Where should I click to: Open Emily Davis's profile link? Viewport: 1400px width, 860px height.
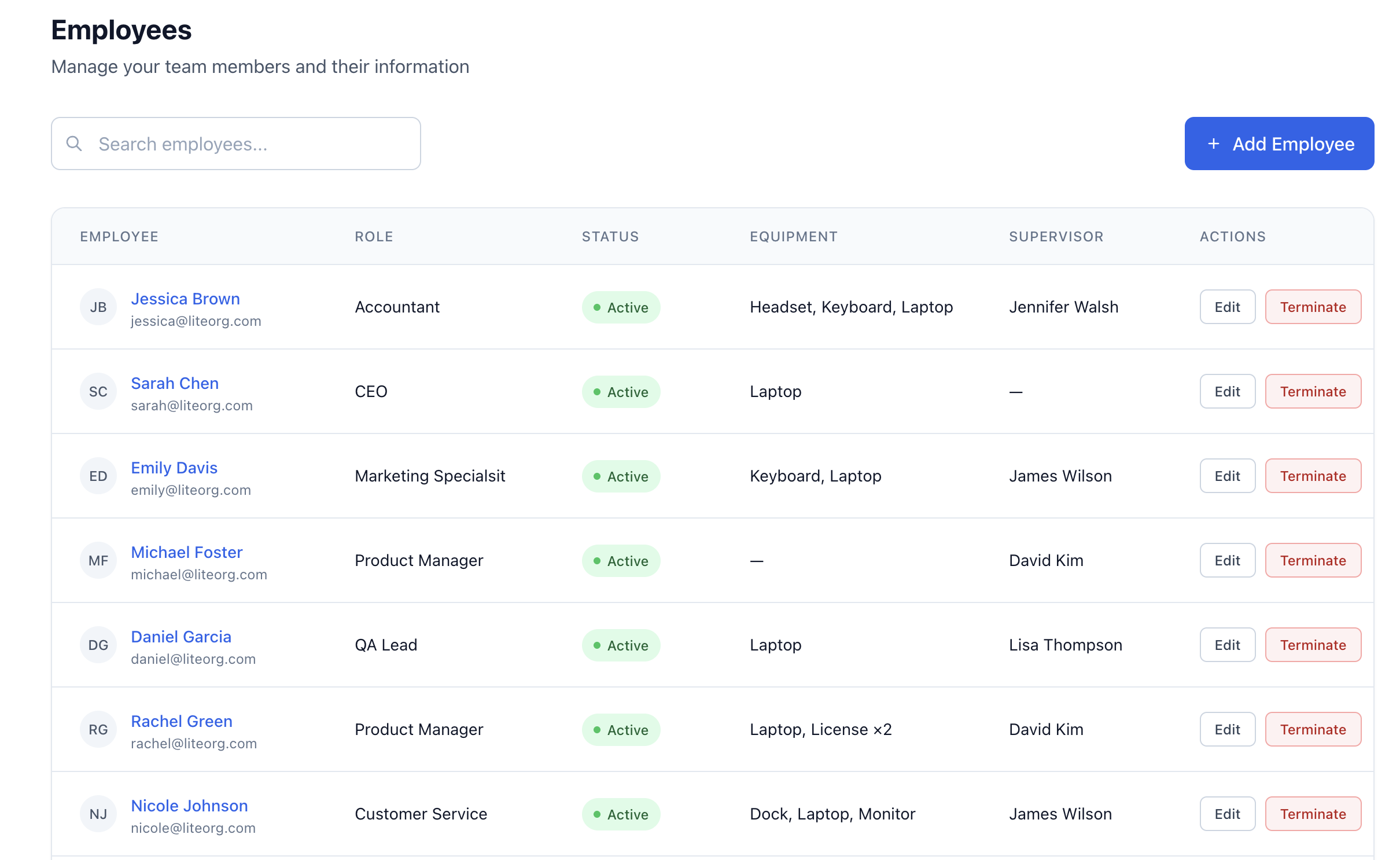(174, 468)
